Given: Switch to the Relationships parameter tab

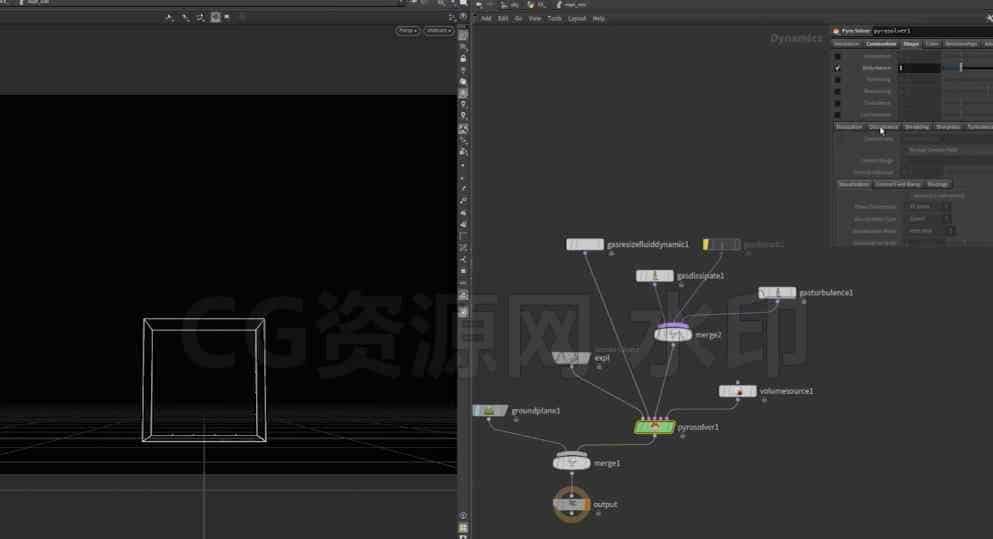Looking at the screenshot, I should tap(961, 44).
